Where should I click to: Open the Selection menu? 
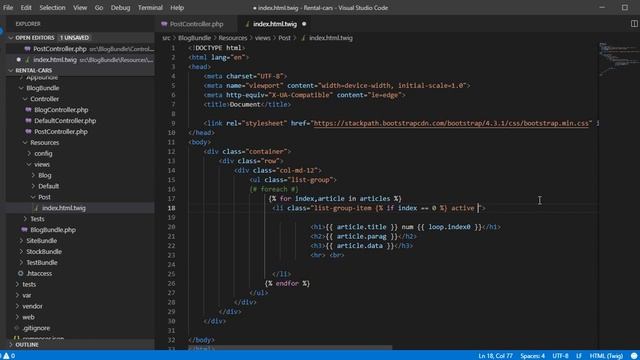point(52,8)
